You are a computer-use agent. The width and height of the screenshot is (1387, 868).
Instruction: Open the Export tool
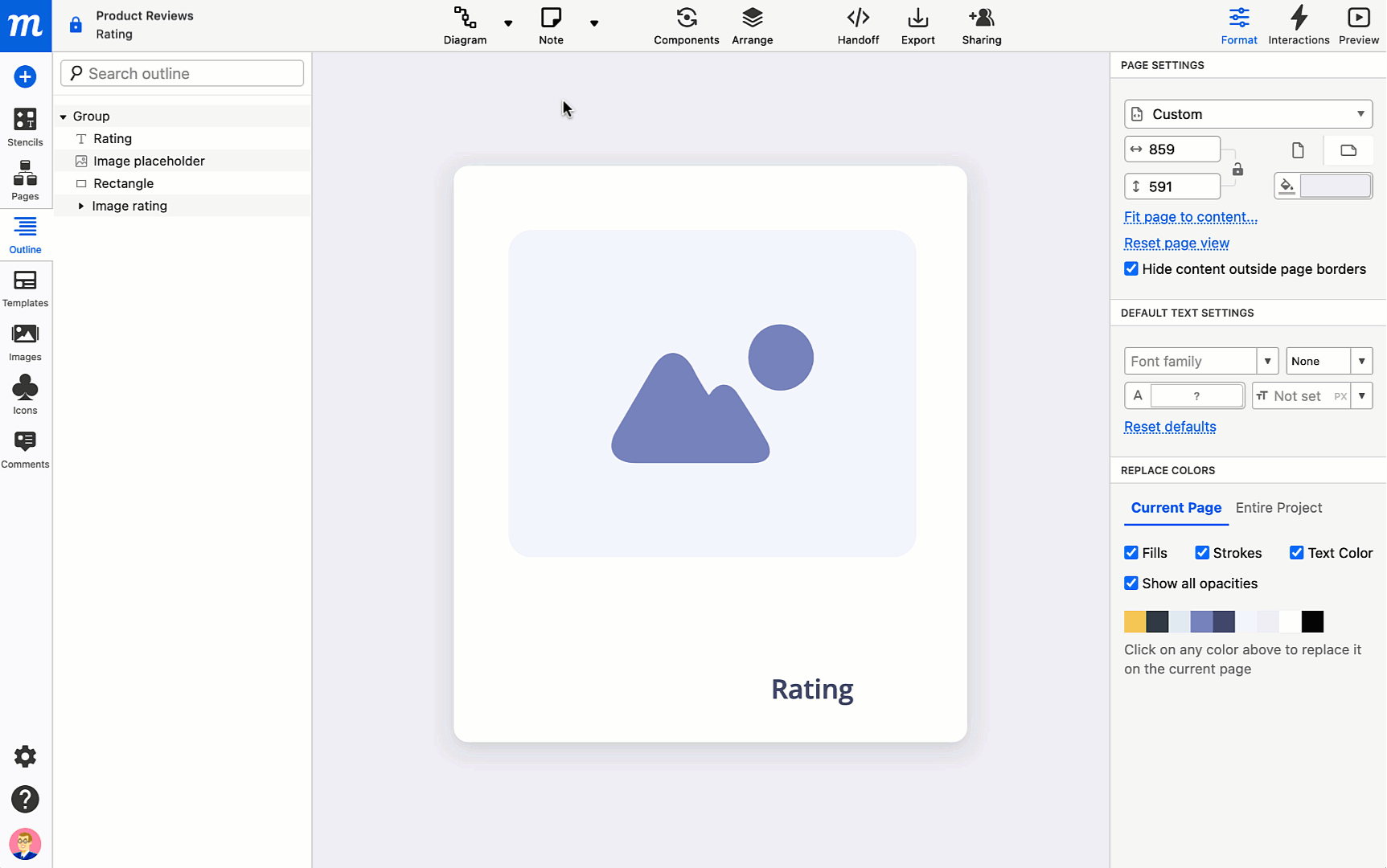point(917,26)
